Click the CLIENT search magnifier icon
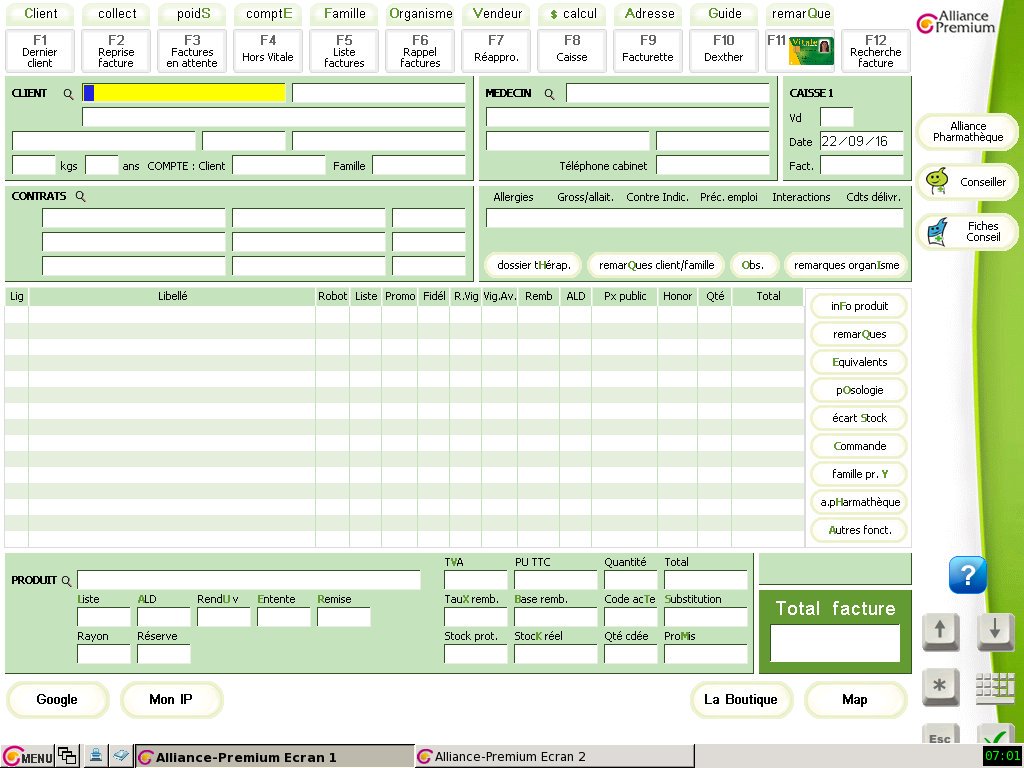The height and width of the screenshot is (768, 1024). coord(68,94)
